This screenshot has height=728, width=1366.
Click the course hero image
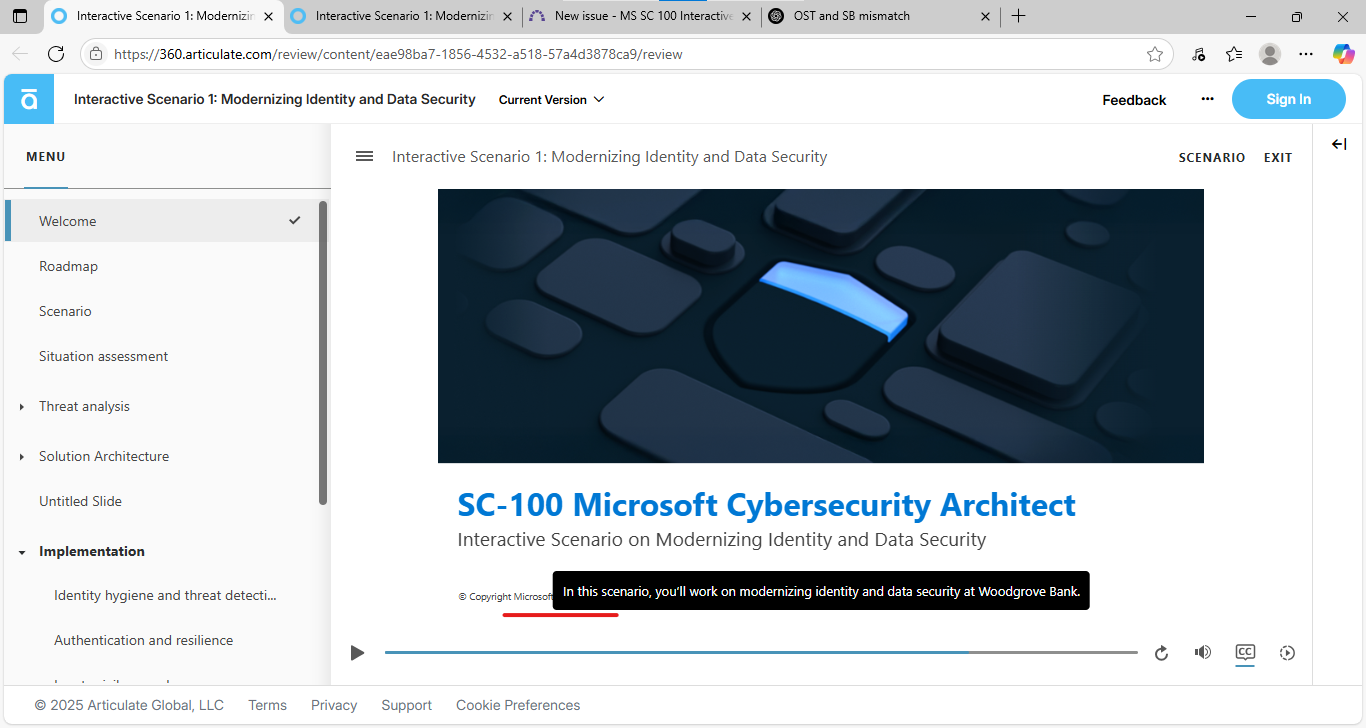tap(821, 326)
